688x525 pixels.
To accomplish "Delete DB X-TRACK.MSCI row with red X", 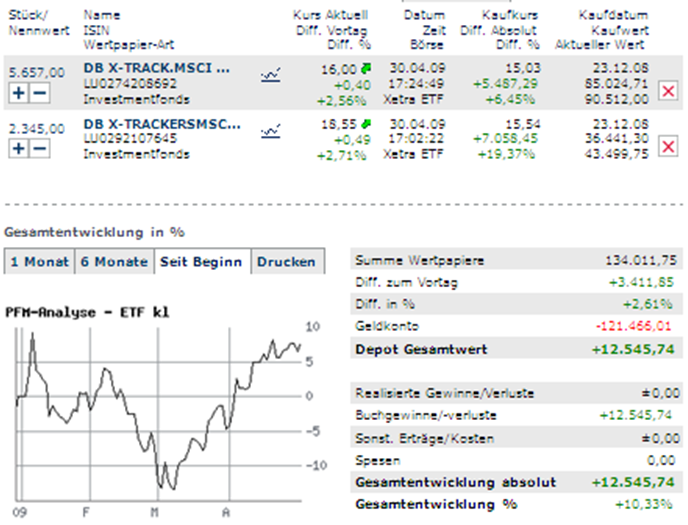I will 668,91.
